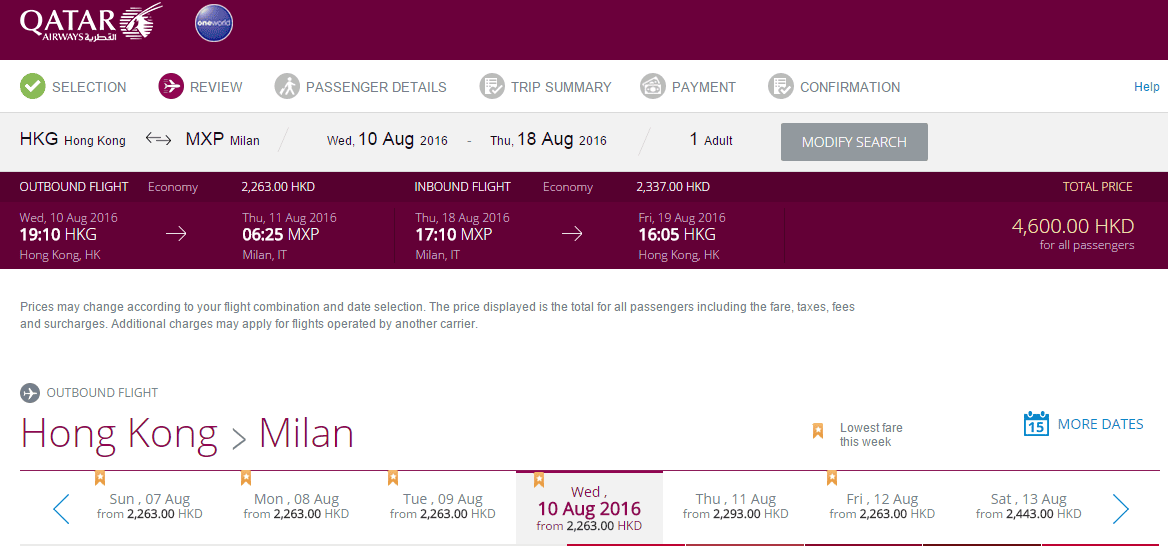Click the green Selection checkmark icon
This screenshot has height=546, width=1168.
click(x=33, y=87)
